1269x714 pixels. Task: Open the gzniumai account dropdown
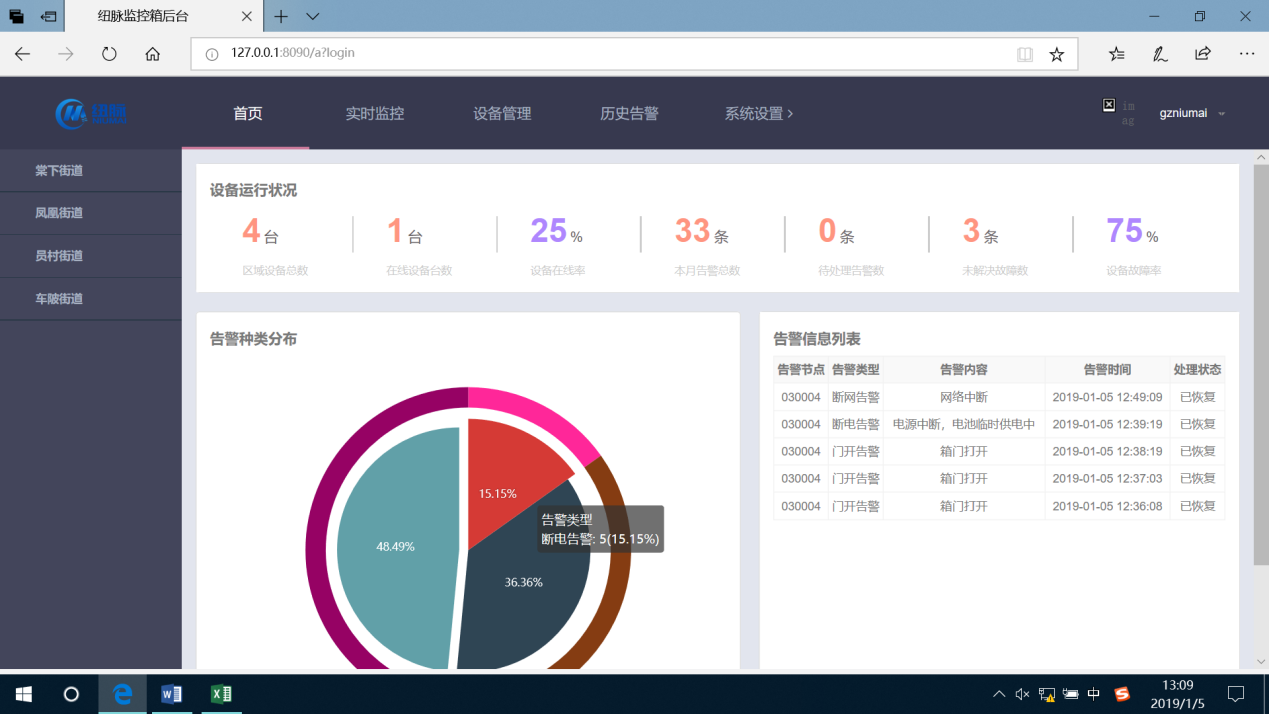click(1190, 113)
